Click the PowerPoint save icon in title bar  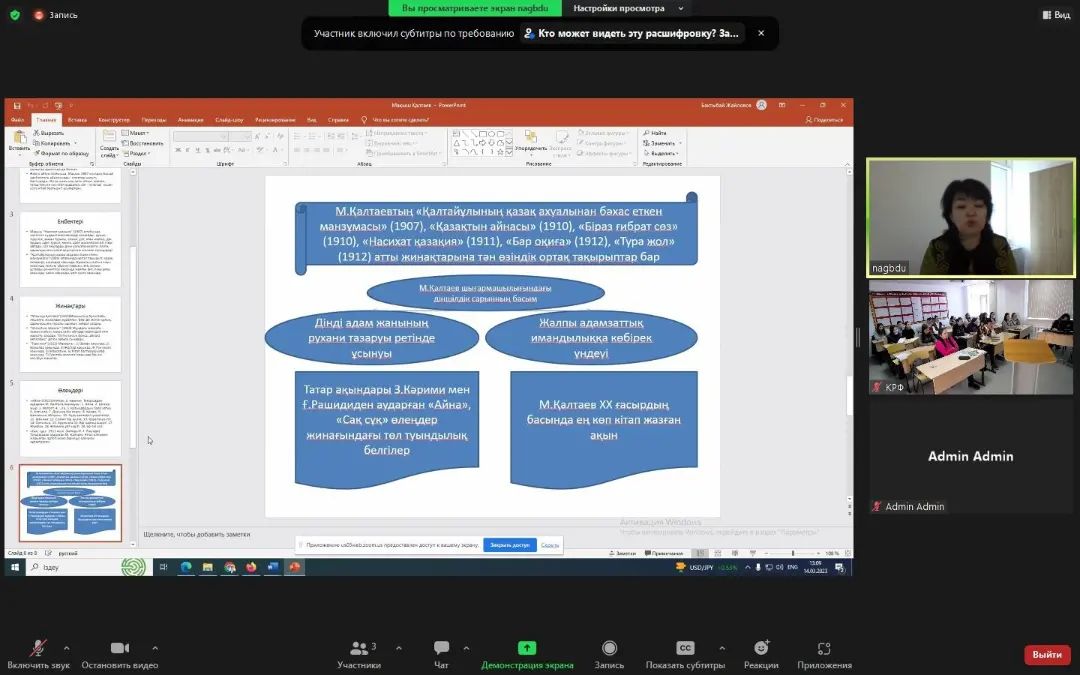17,105
